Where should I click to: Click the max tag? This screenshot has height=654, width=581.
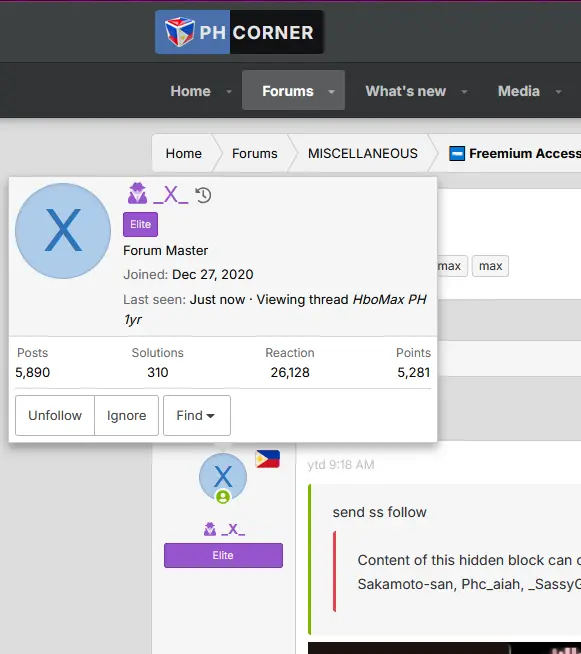[490, 266]
